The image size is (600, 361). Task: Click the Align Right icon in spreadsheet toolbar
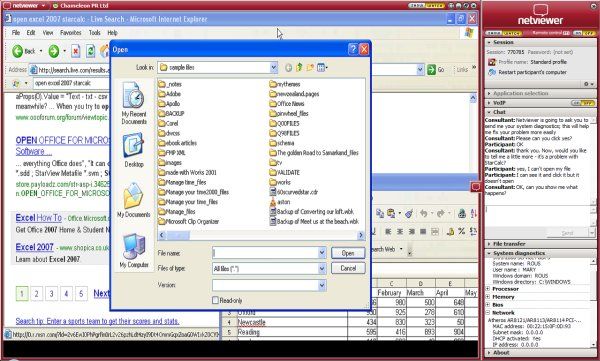tap(412, 232)
